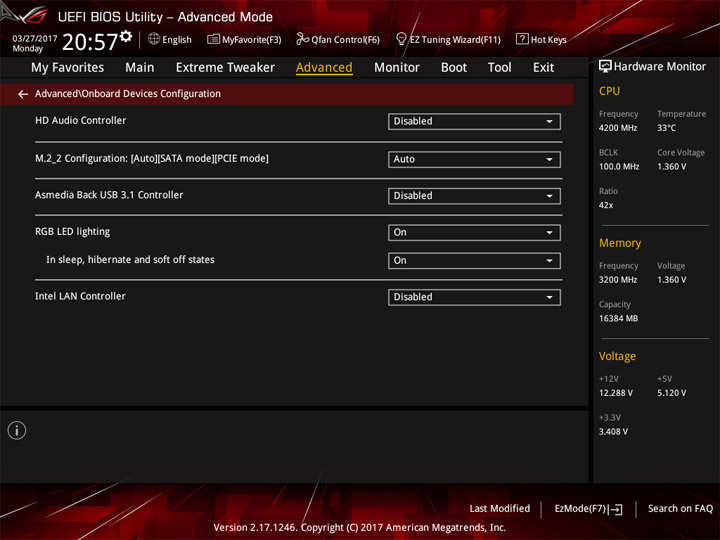720x540 pixels.
Task: Click the info circle icon
Action: pos(17,430)
